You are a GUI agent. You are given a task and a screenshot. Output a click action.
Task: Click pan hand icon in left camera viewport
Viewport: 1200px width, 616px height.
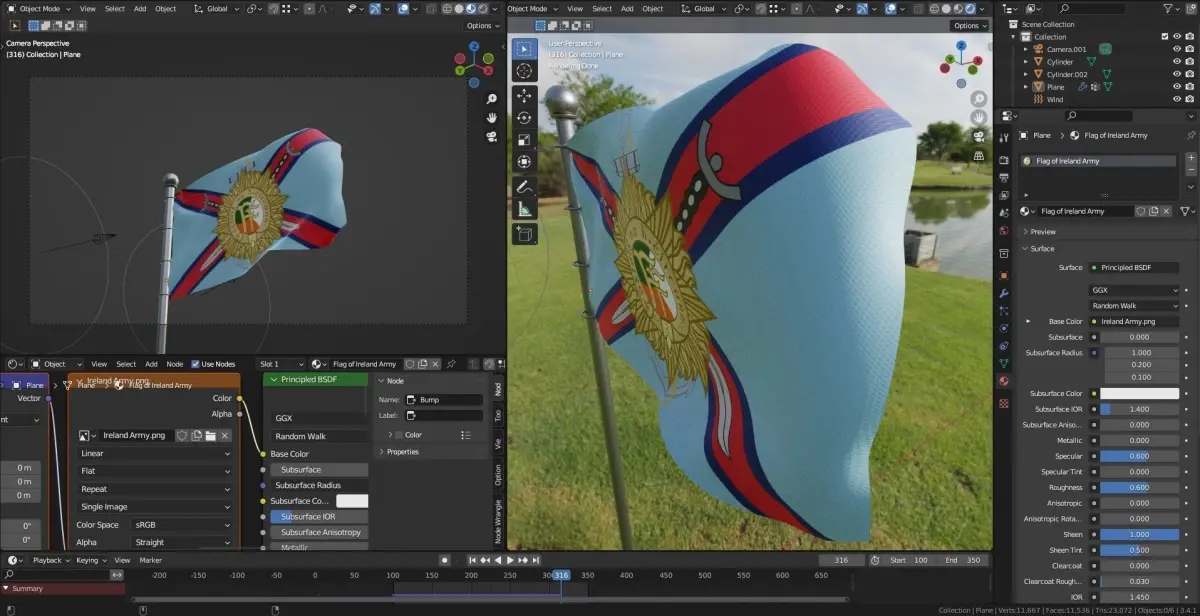pyautogui.click(x=492, y=117)
